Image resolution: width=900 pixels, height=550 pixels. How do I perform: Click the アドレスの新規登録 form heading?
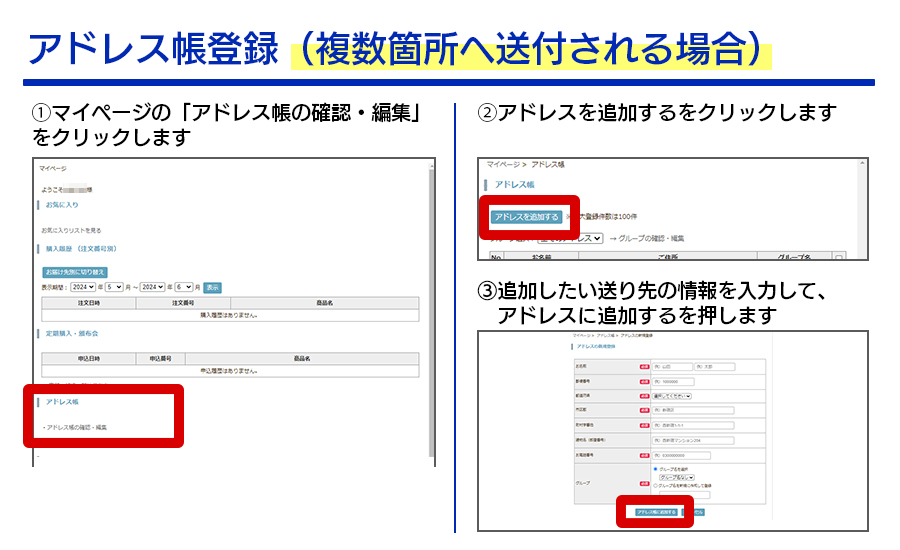point(596,347)
